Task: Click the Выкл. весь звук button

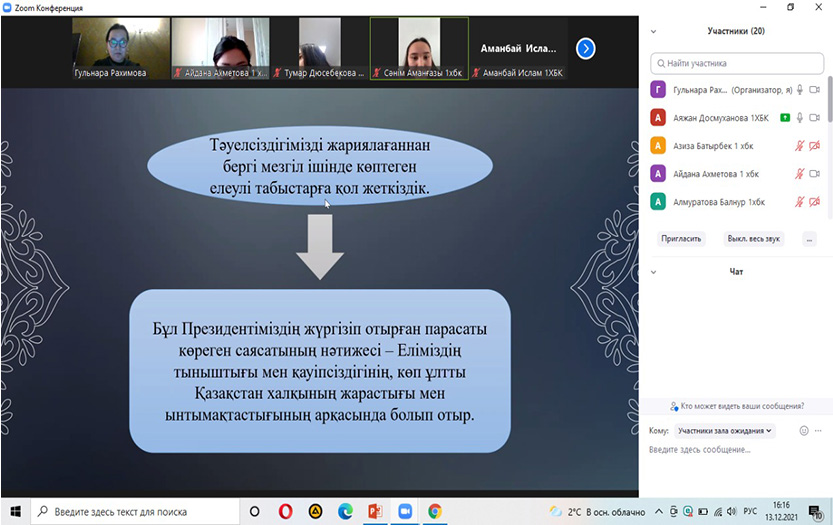Action: 754,239
